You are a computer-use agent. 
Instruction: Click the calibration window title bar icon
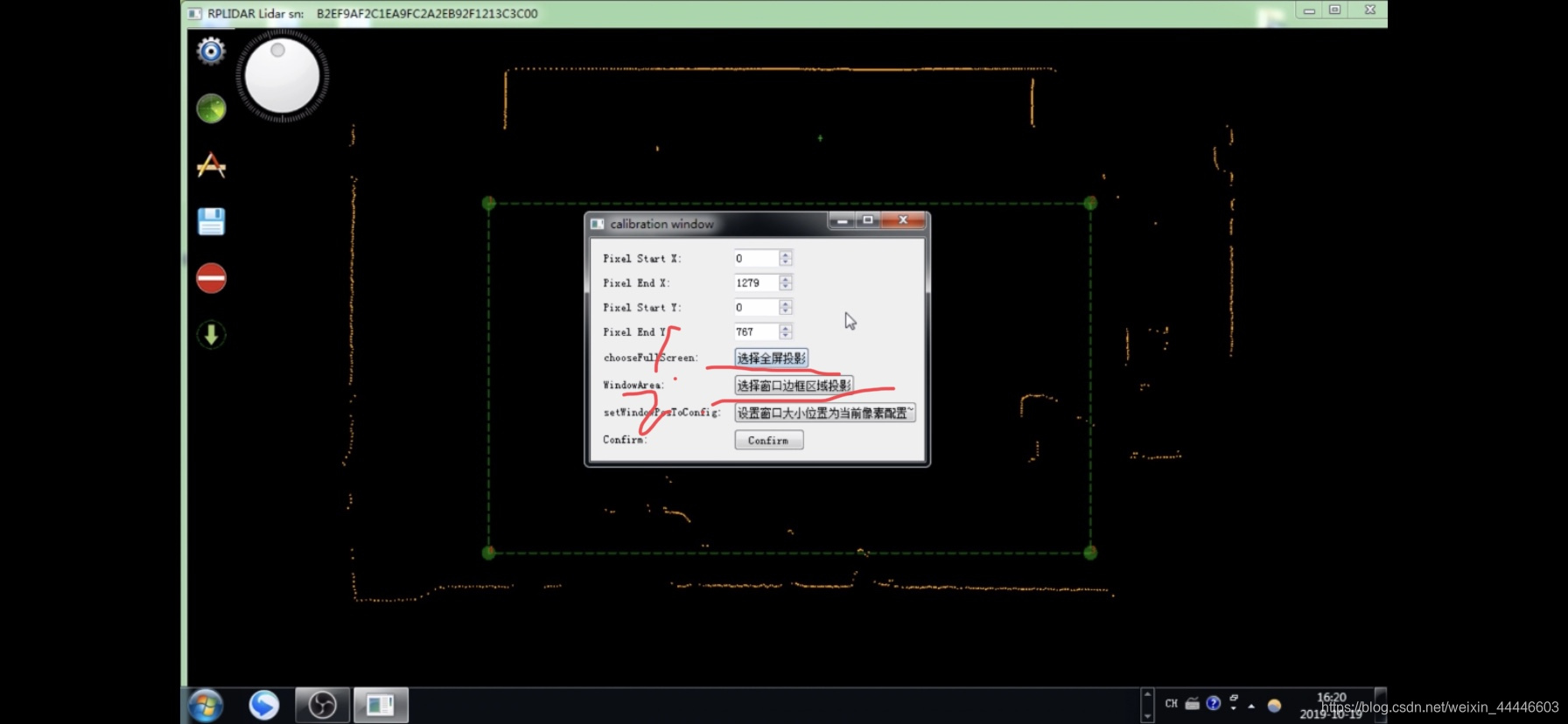point(598,224)
